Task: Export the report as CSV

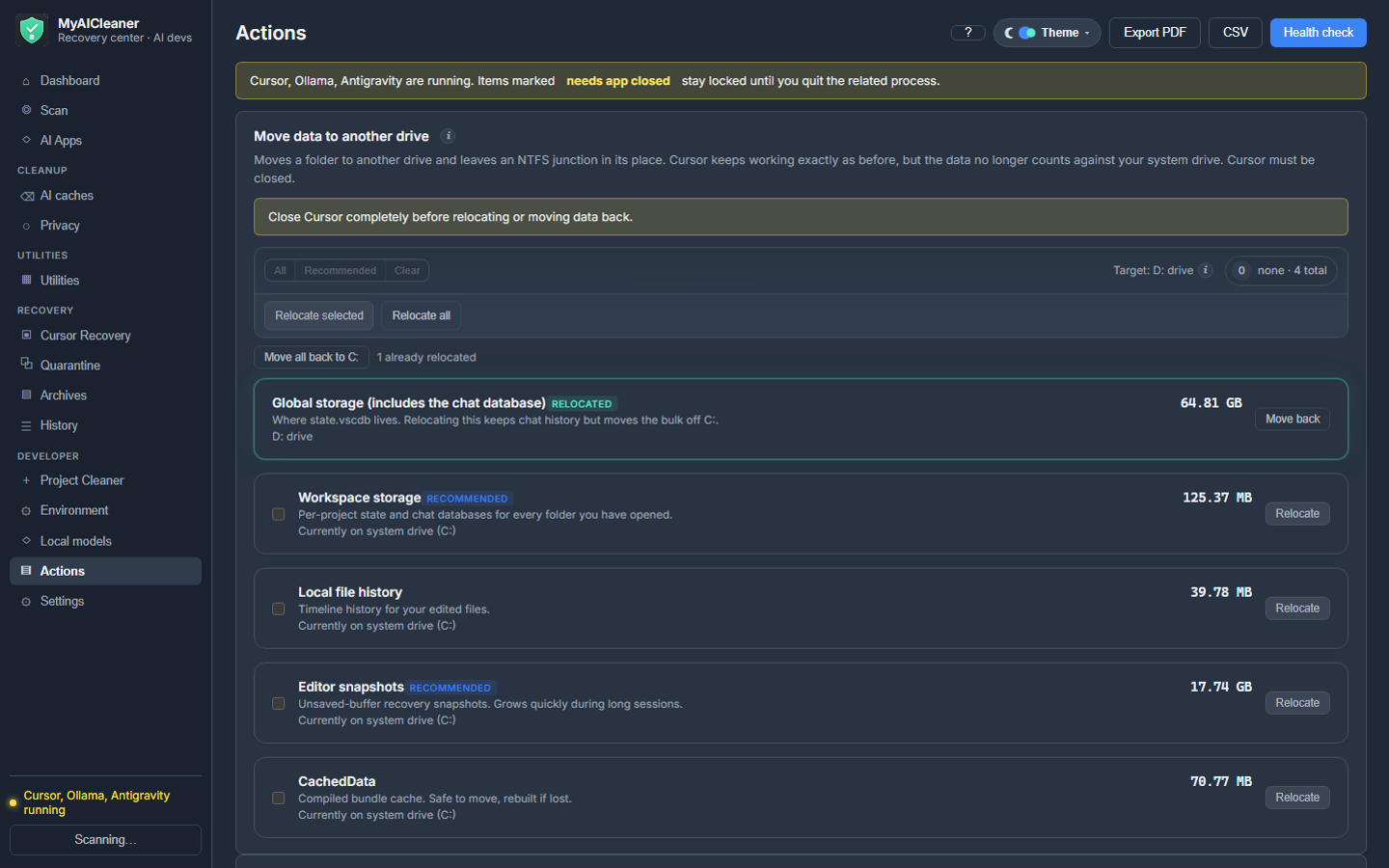Action: (x=1236, y=33)
